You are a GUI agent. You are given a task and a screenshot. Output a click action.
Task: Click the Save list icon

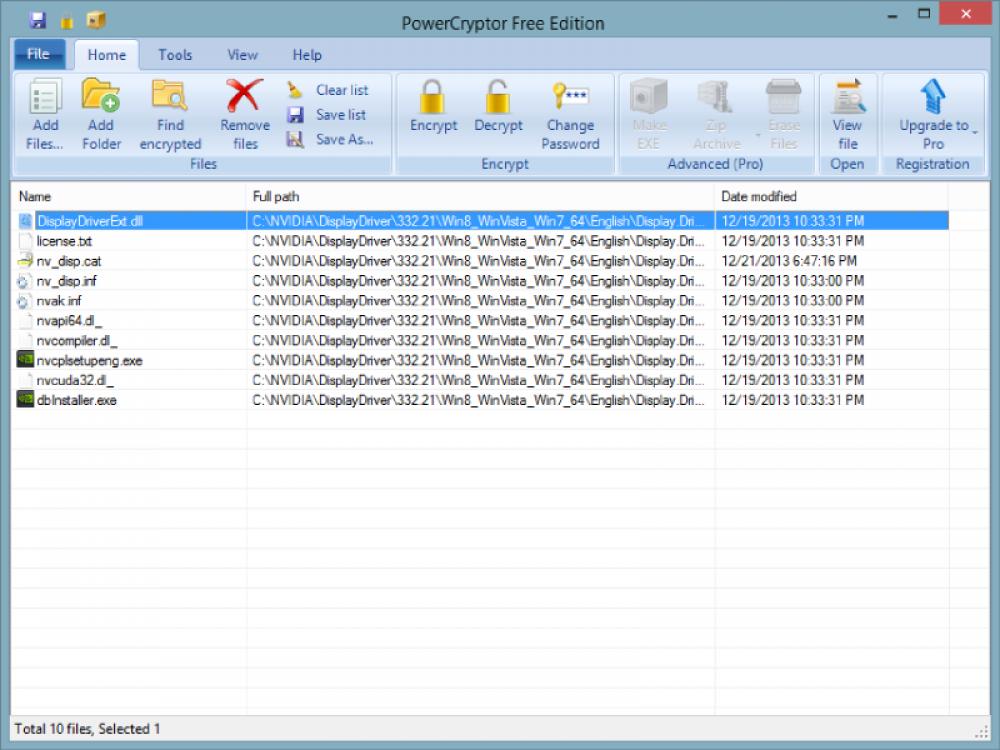[x=296, y=112]
